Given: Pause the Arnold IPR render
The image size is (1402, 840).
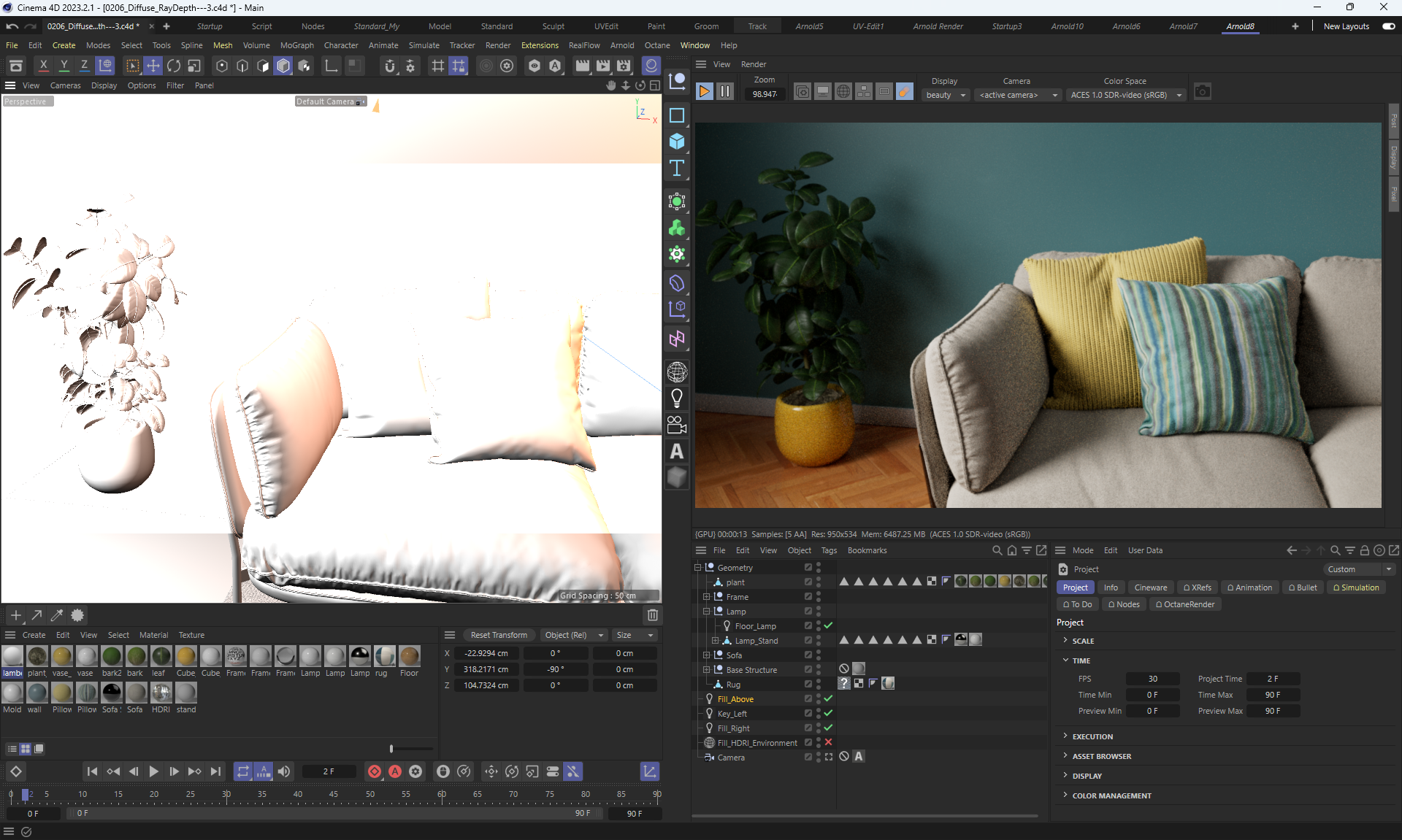Looking at the screenshot, I should point(724,91).
